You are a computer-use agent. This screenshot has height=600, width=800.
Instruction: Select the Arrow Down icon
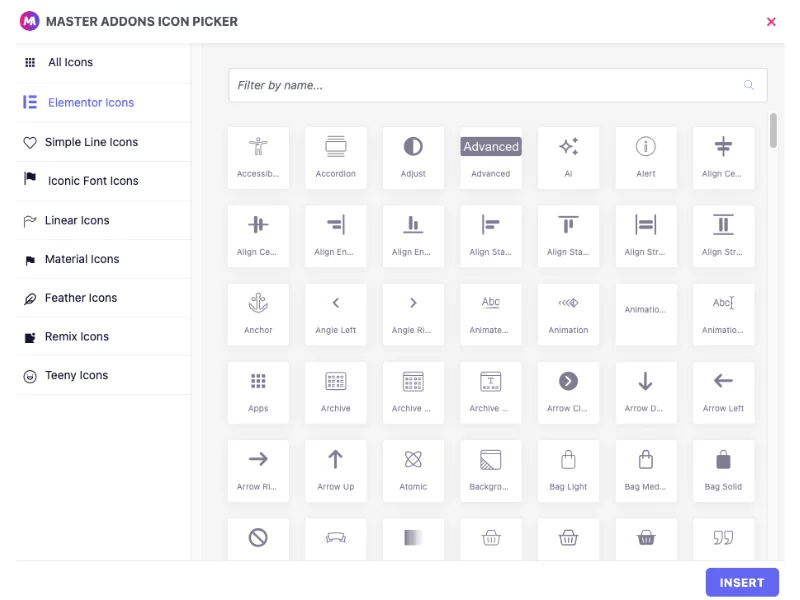pyautogui.click(x=646, y=393)
